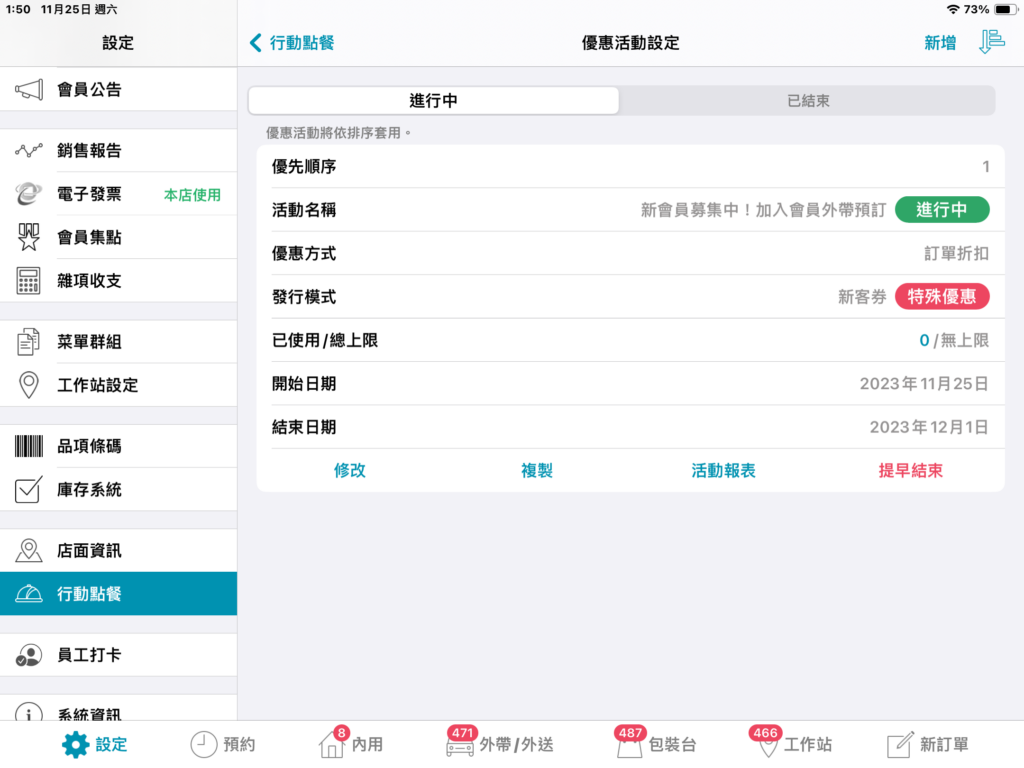Tap the pin icon for 工作站
The width and height of the screenshot is (1024, 768).
768,746
